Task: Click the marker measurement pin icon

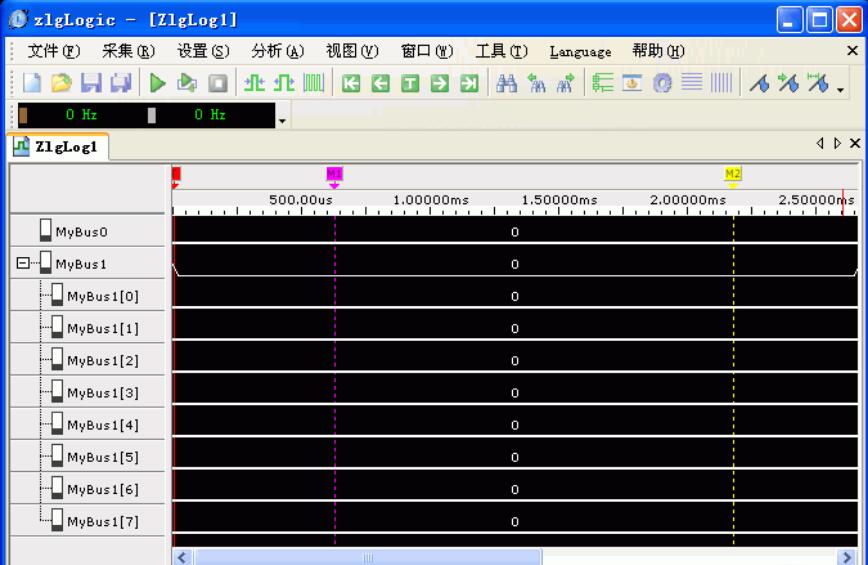Action: tap(818, 83)
